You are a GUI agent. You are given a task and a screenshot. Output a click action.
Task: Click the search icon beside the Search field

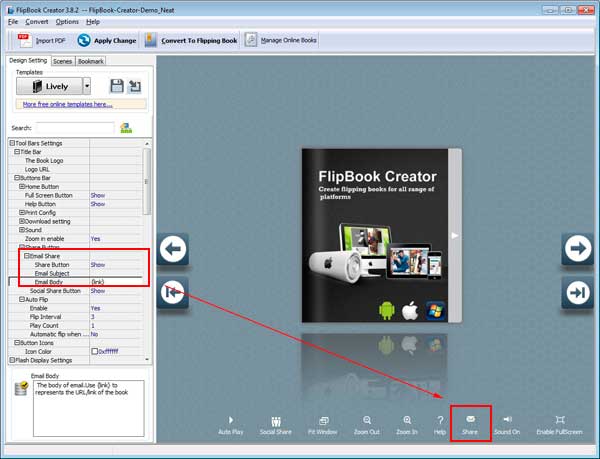click(126, 128)
